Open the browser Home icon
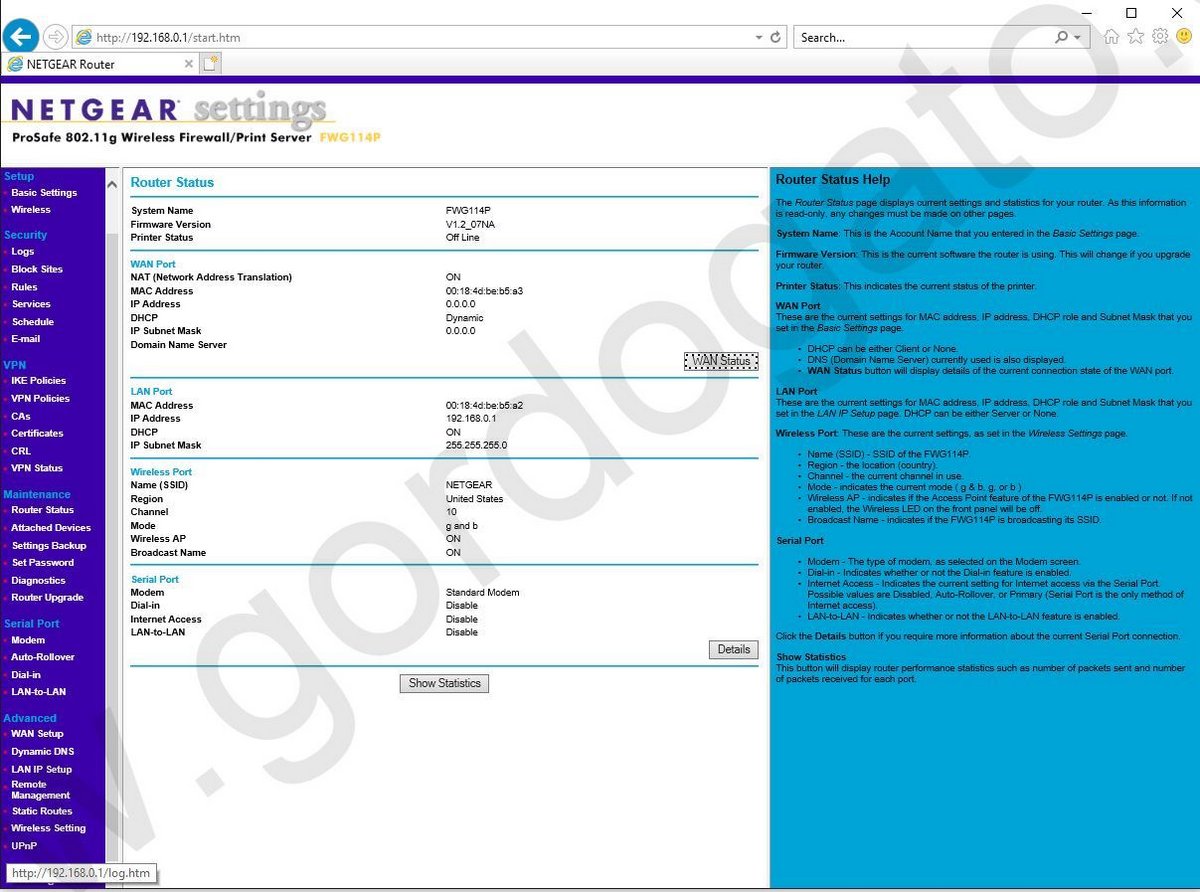Screen dimensions: 1200x892 (x=1111, y=37)
